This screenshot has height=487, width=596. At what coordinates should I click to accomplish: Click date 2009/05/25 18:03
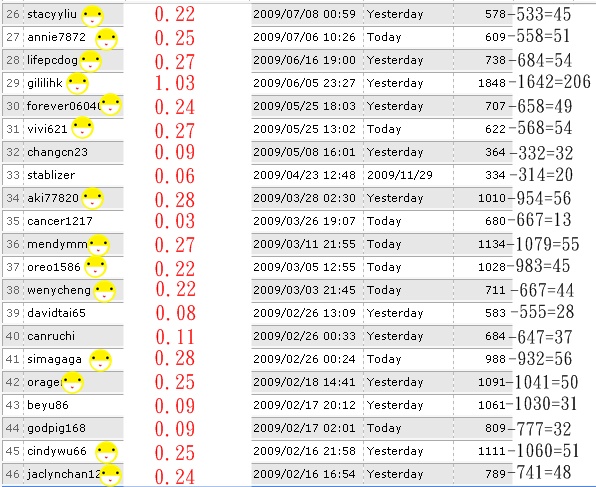pyautogui.click(x=304, y=106)
